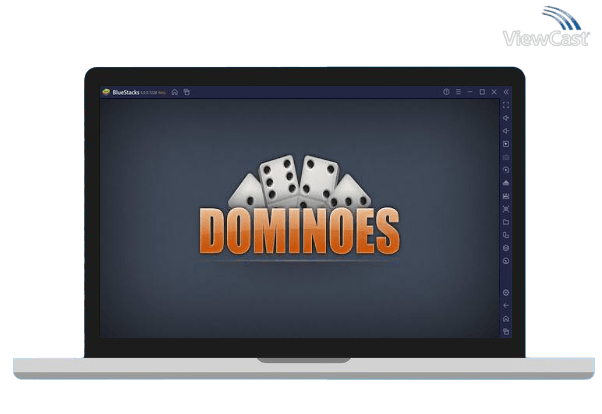Open the BlueStacks hamburger menu

pos(458,92)
